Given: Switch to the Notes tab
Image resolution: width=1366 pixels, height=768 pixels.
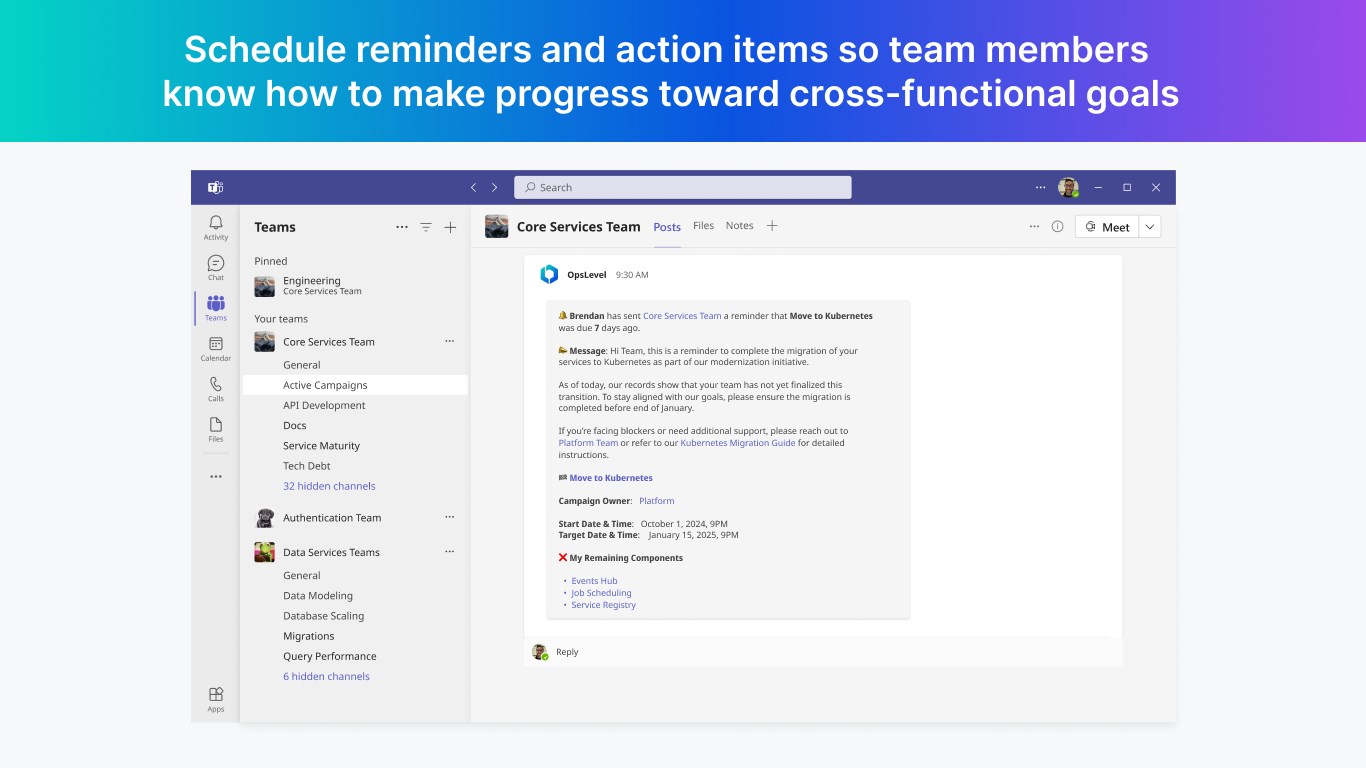Looking at the screenshot, I should point(740,226).
